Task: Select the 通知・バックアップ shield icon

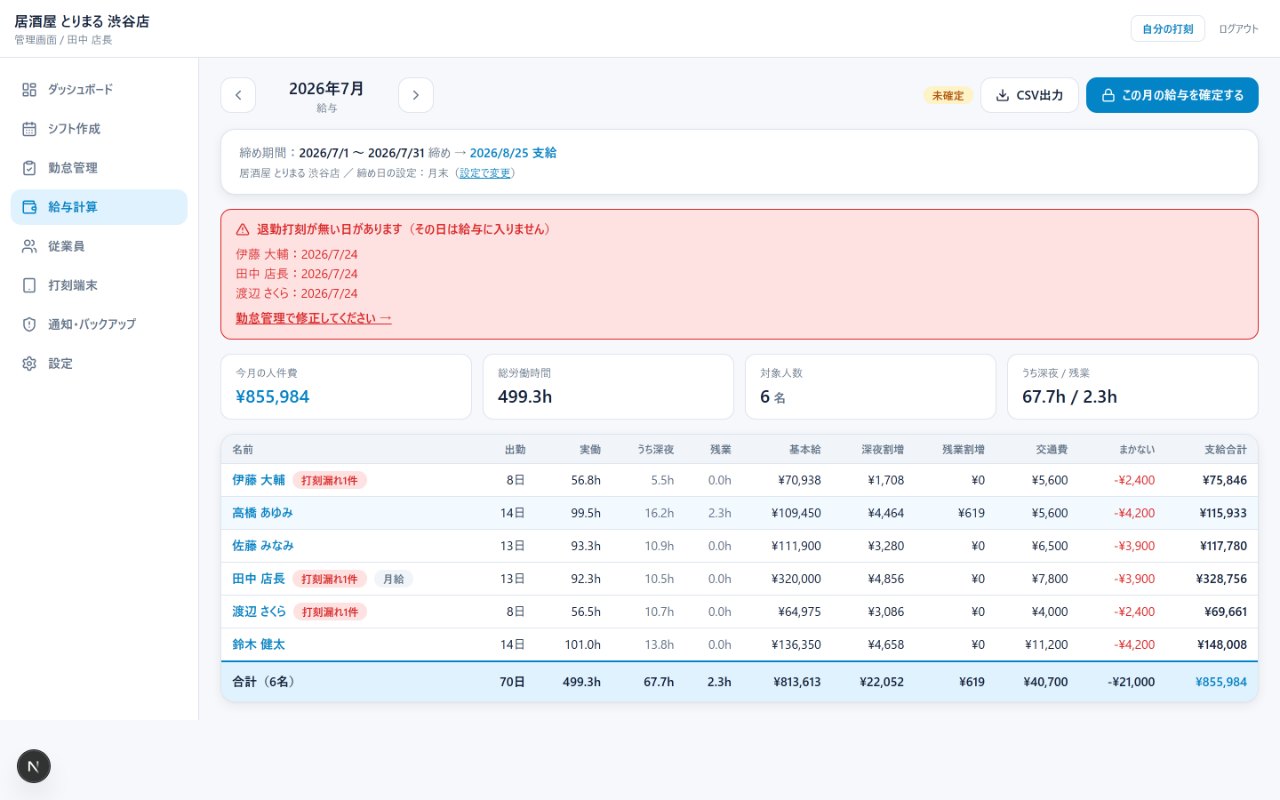Action: (x=29, y=324)
